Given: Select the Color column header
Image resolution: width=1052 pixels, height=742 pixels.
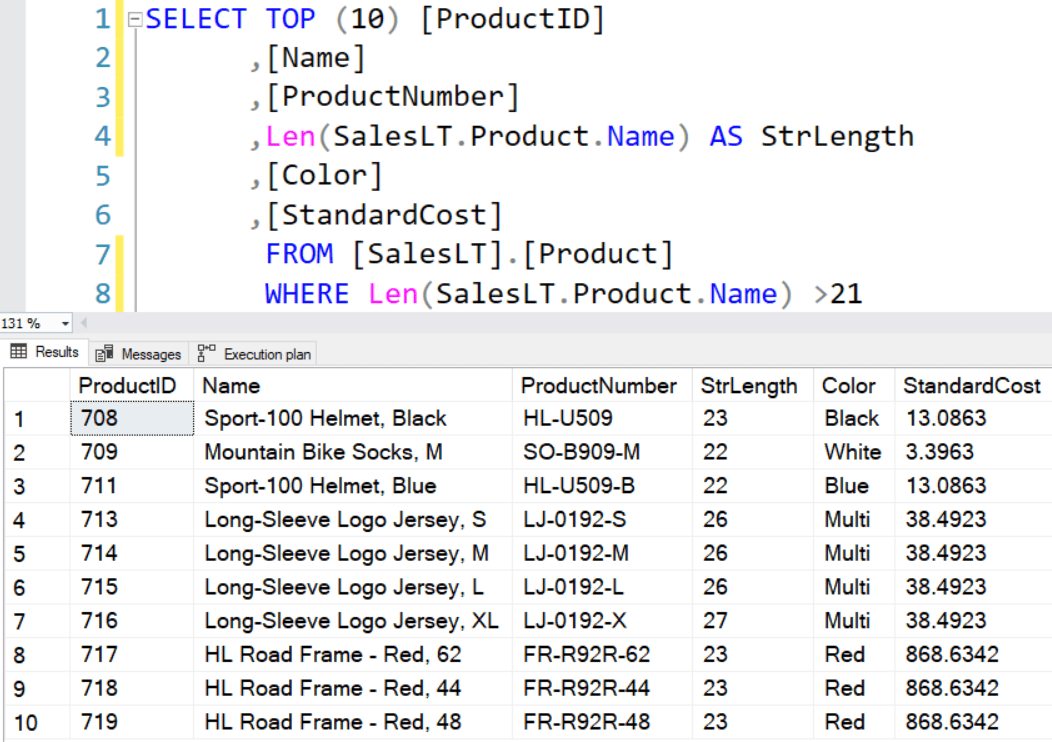Looking at the screenshot, I should (x=854, y=386).
